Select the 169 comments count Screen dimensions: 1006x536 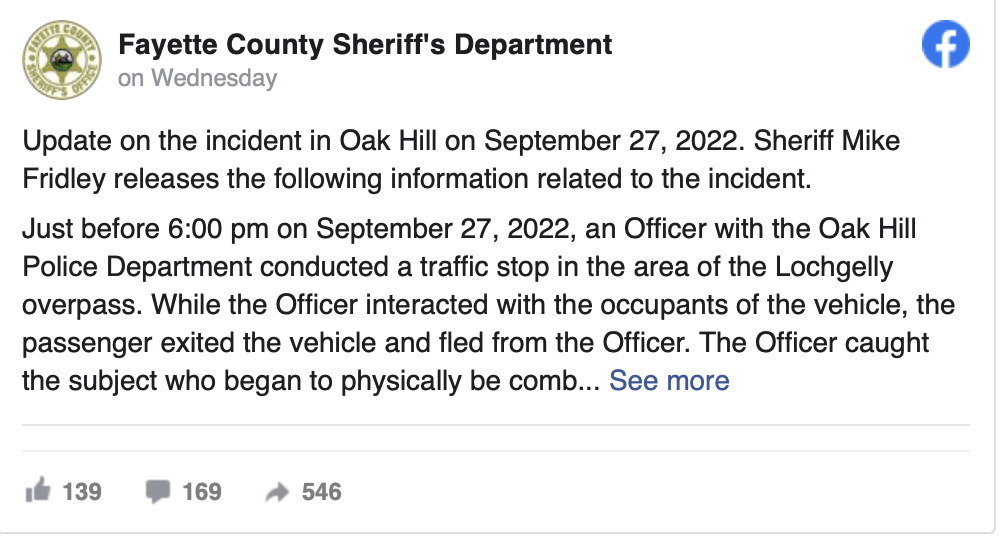202,492
